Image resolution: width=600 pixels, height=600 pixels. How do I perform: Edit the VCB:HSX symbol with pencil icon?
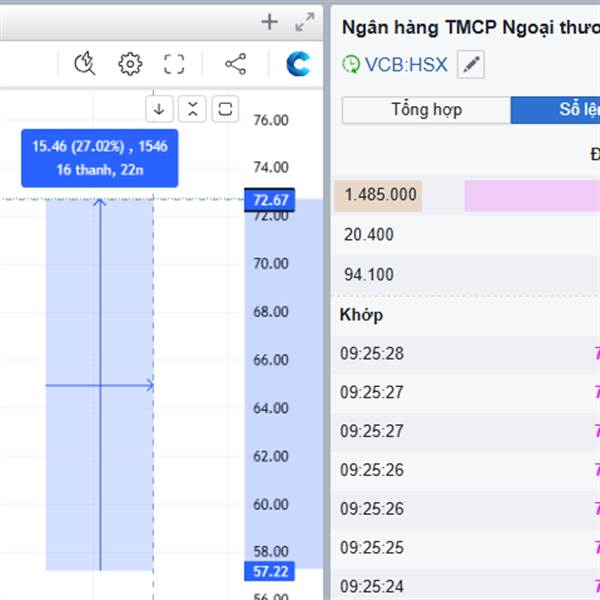tap(471, 64)
